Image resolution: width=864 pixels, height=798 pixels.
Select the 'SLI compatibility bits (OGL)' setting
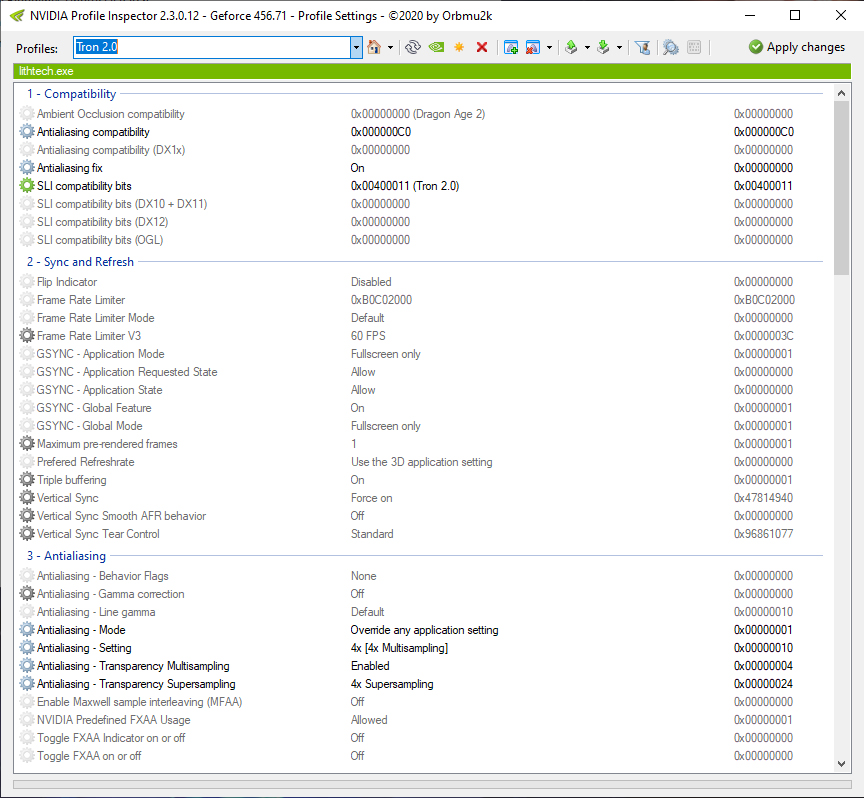click(x=423, y=240)
